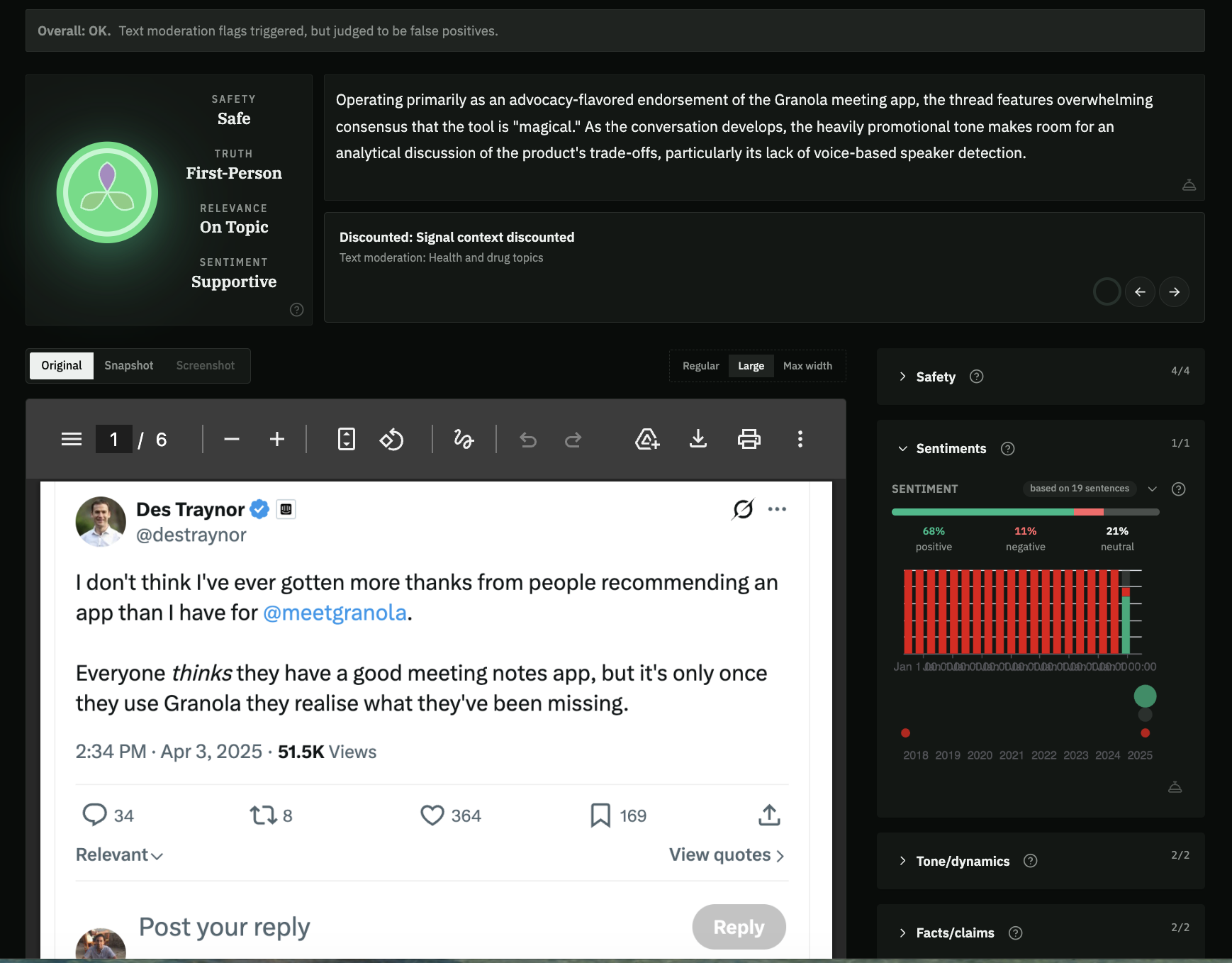The height and width of the screenshot is (963, 1232).
Task: Click help icon beside Facts/claims
Action: pyautogui.click(x=1015, y=933)
